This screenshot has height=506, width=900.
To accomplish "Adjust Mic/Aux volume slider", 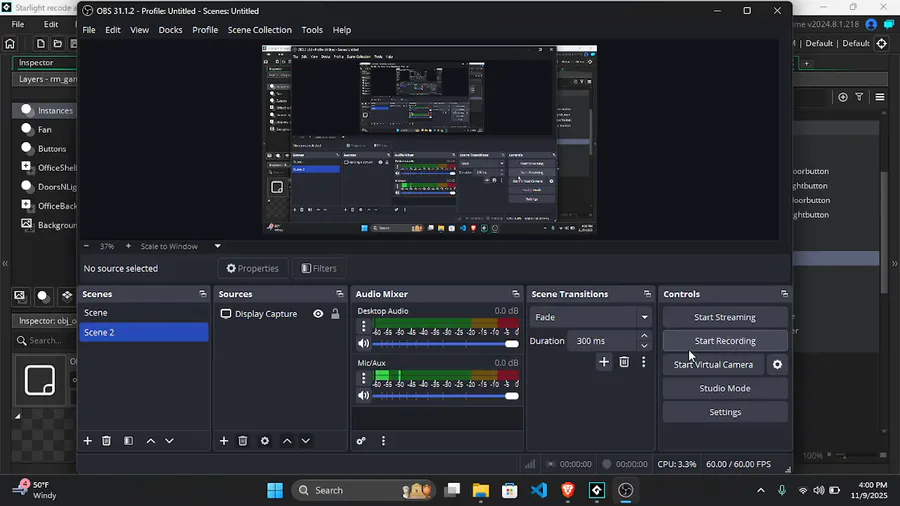I will pos(445,396).
